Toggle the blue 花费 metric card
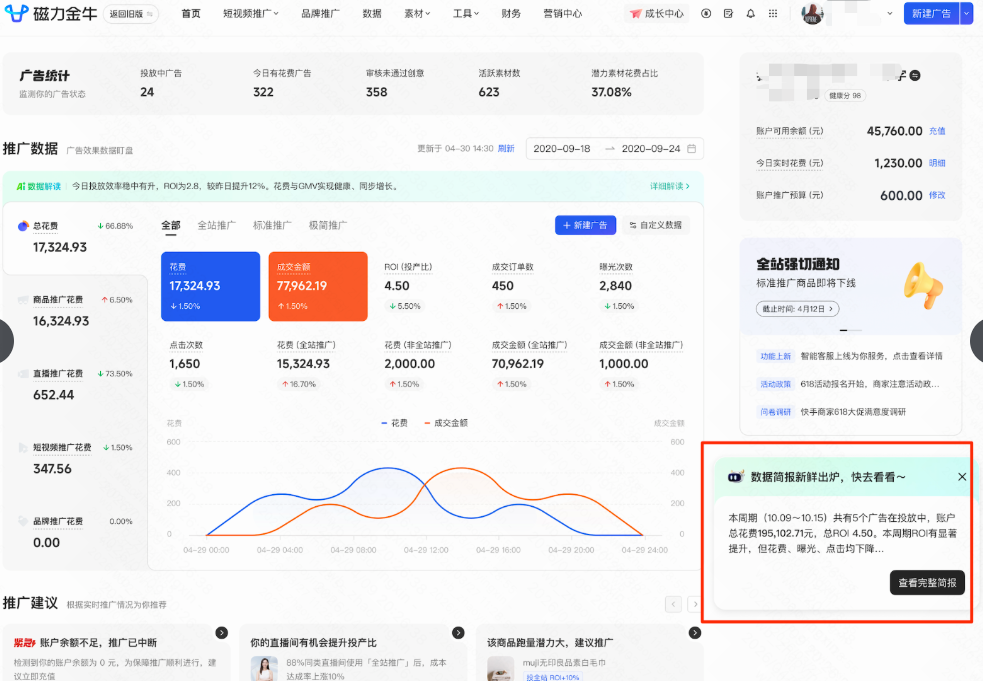 [x=211, y=287]
